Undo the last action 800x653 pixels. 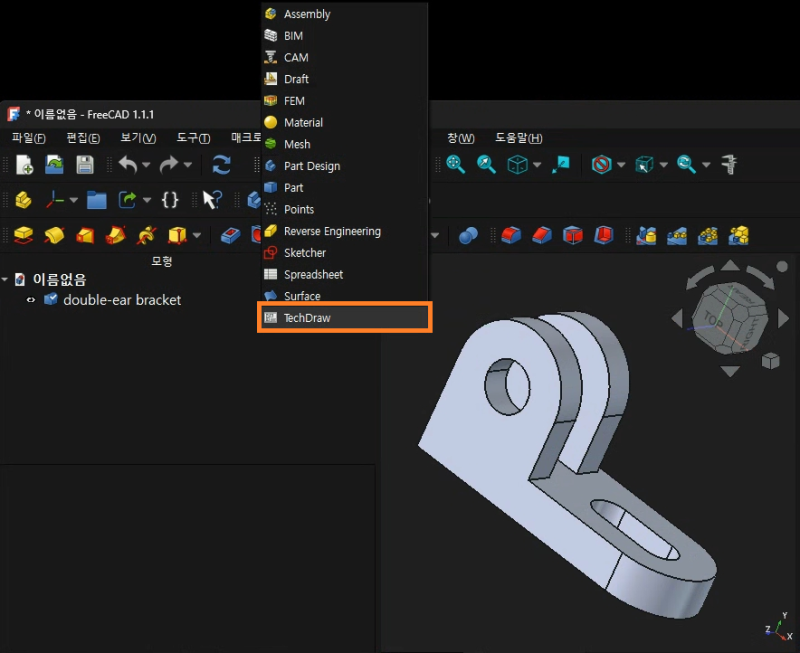[x=128, y=165]
